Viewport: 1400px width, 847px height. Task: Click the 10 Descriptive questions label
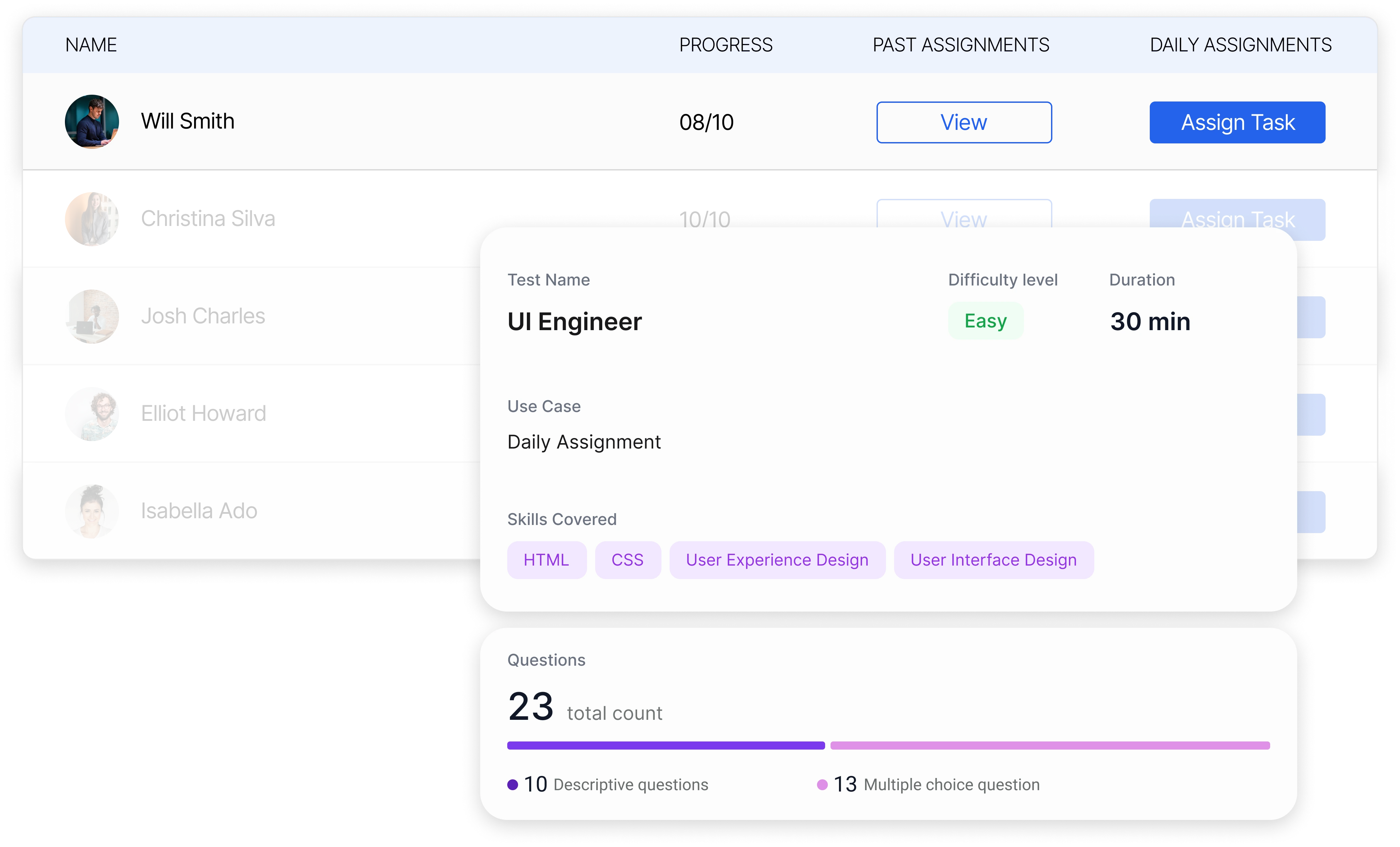tap(616, 784)
